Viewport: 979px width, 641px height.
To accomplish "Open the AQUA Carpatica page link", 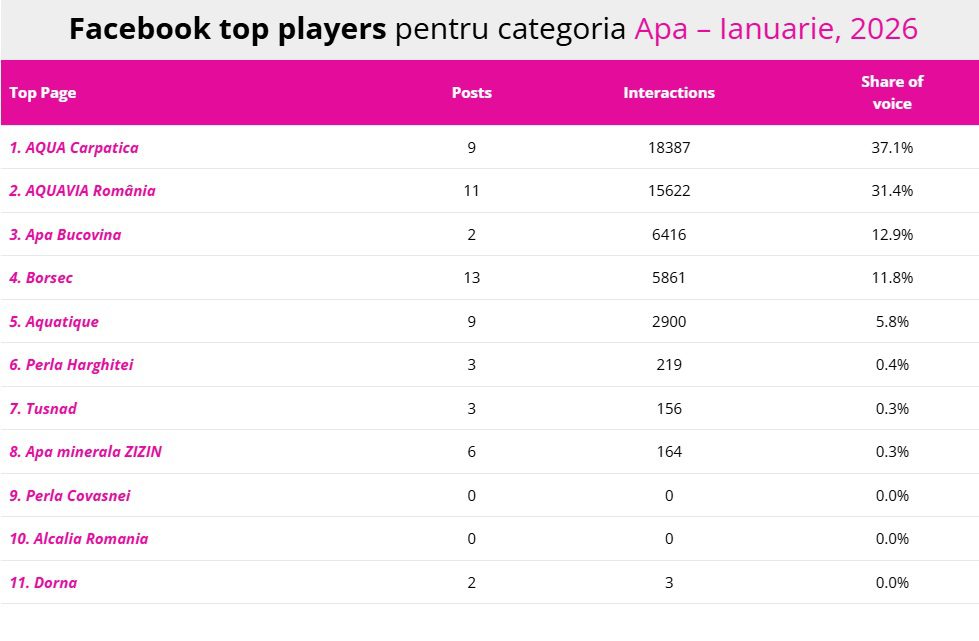I will pos(74,148).
